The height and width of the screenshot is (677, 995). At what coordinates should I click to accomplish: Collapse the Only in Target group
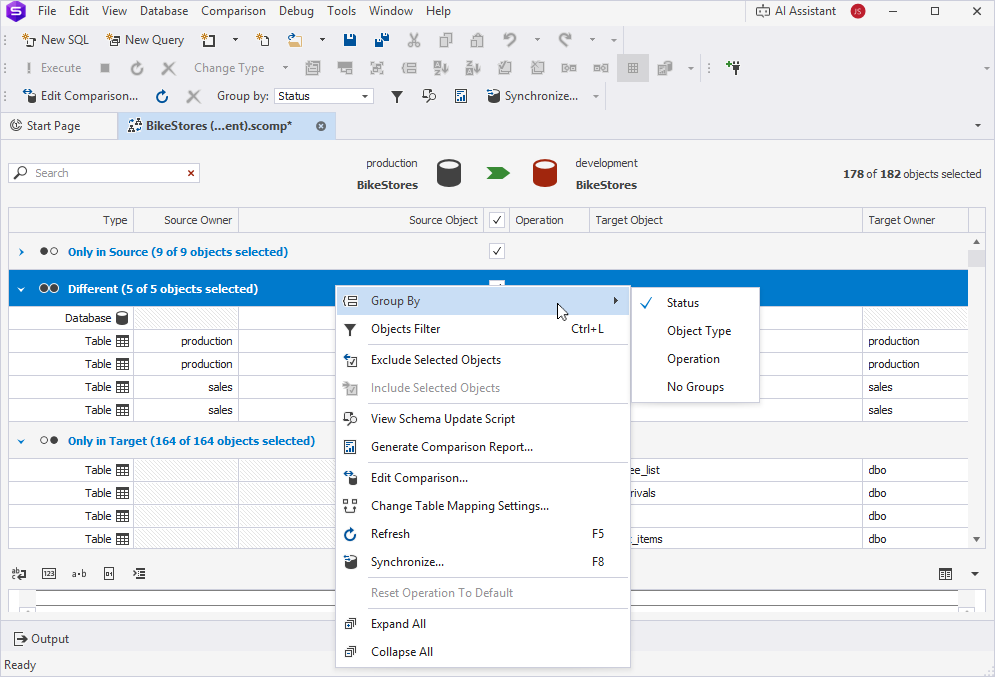tap(21, 441)
